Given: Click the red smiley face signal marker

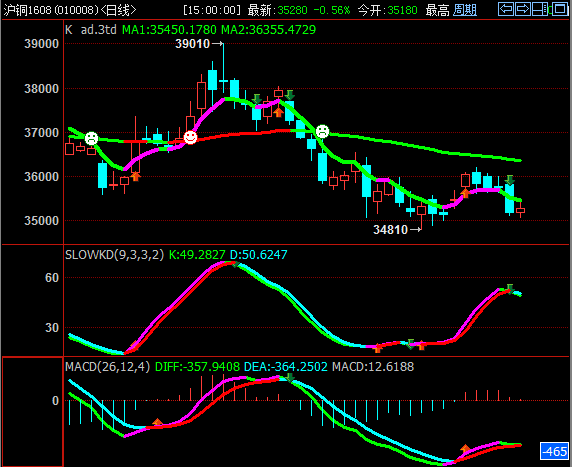Looking at the screenshot, I should (x=190, y=137).
